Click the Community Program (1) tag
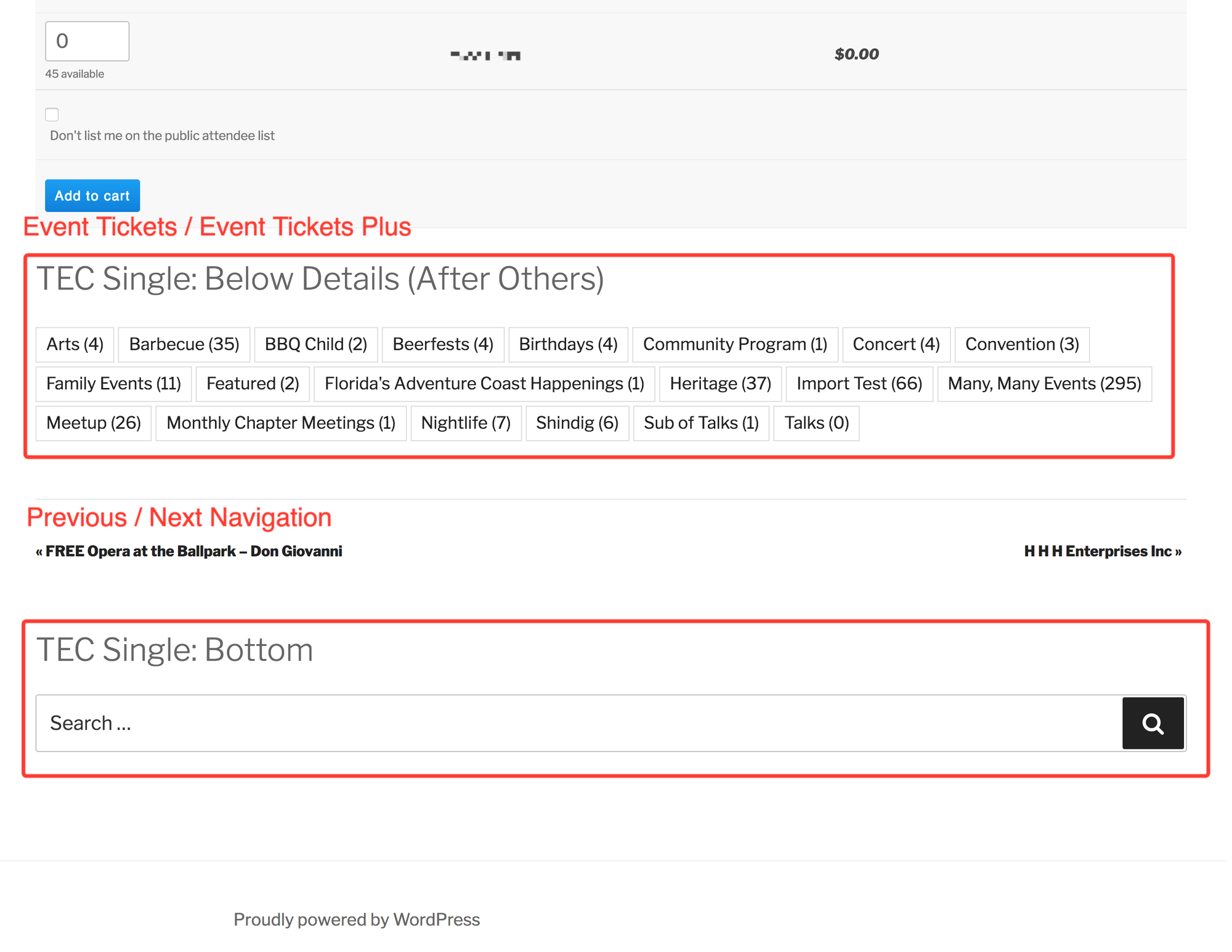This screenshot has width=1232, height=952. point(735,344)
